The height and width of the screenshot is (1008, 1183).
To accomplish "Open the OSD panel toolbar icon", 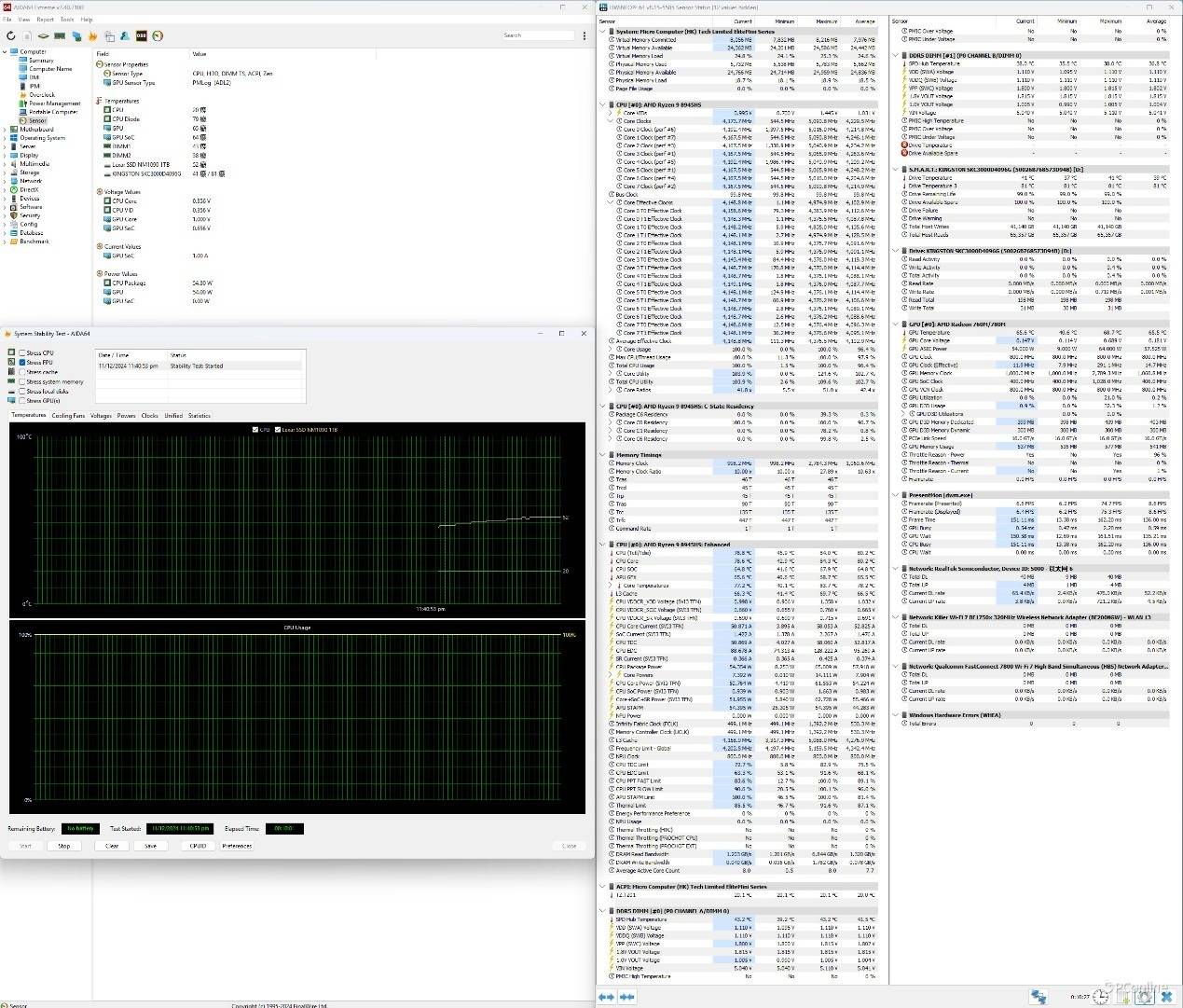I will click(x=141, y=36).
